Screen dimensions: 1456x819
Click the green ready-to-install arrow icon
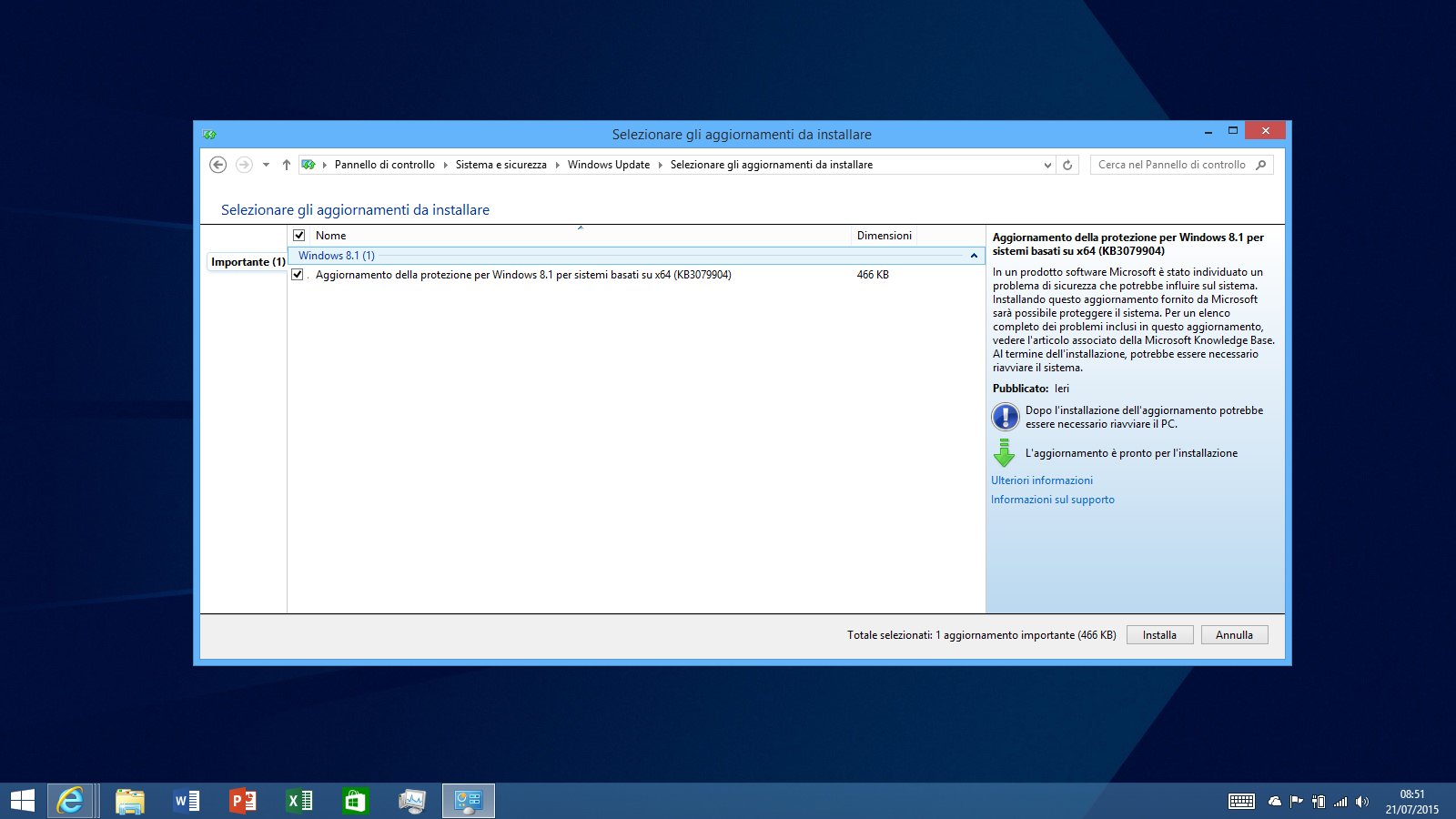(x=1004, y=452)
